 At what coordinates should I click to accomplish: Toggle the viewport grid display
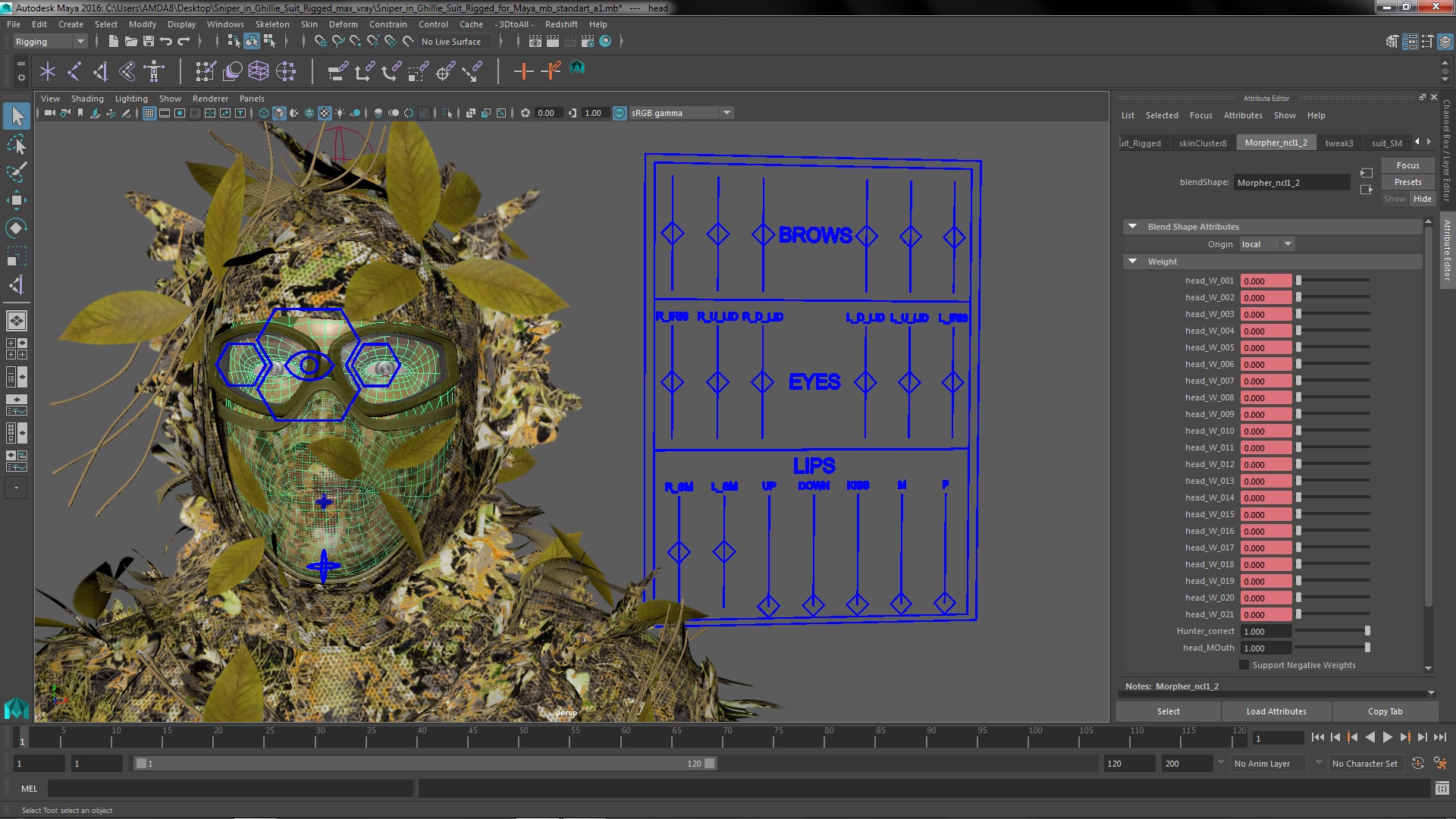point(149,113)
